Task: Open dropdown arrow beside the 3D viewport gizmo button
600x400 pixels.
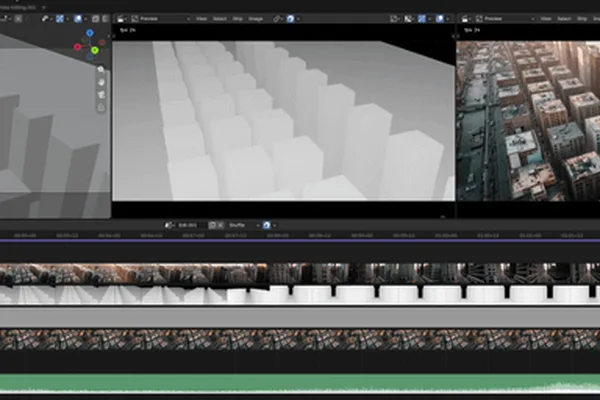Action: (x=68, y=18)
